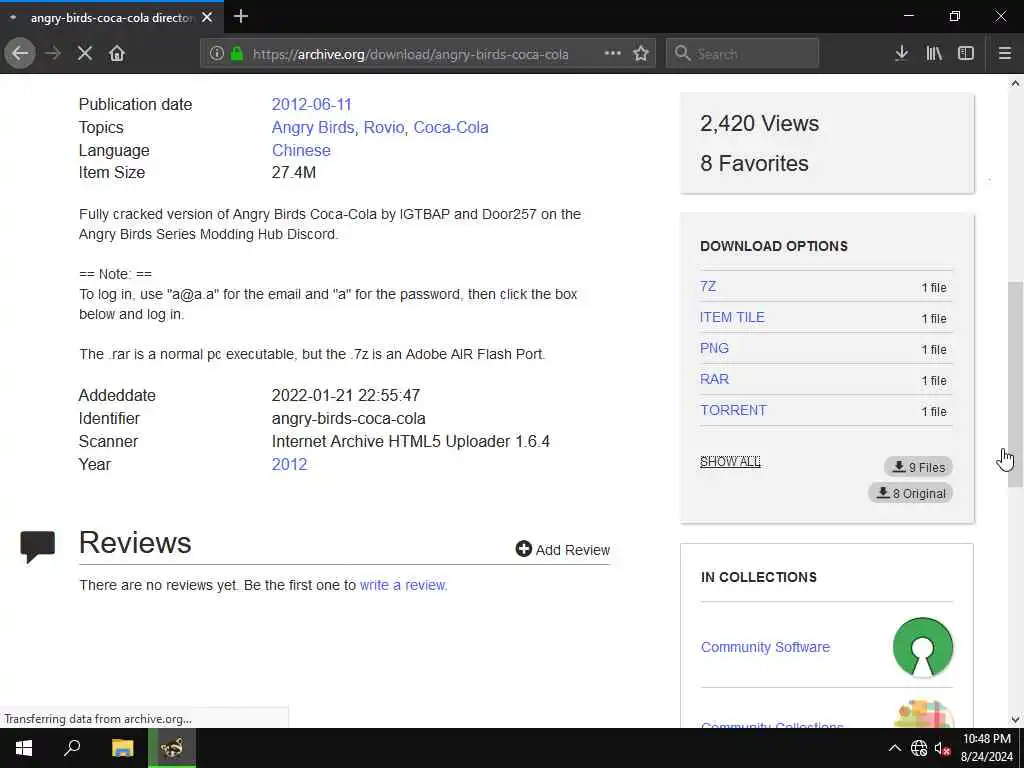This screenshot has width=1024, height=768.
Task: Click the muted volume tray icon
Action: (942, 748)
